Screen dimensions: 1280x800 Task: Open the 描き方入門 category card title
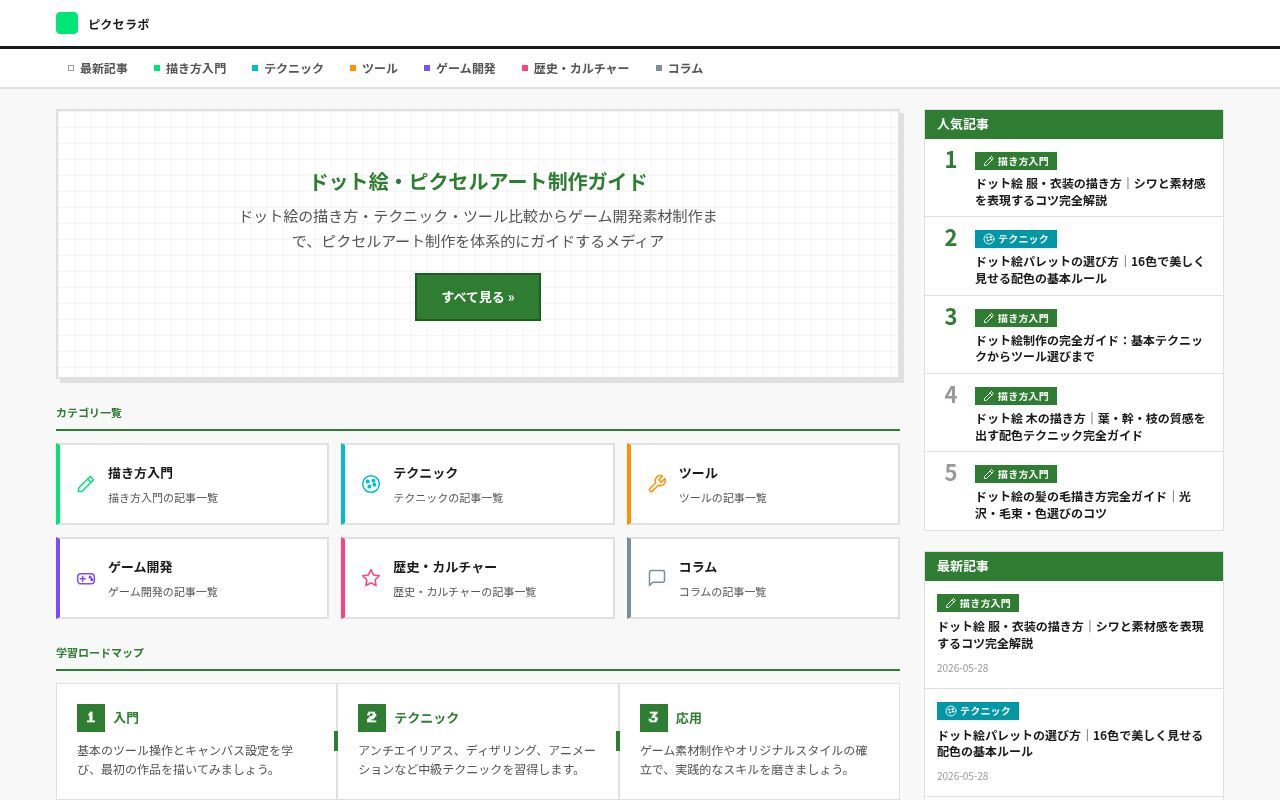coord(140,473)
